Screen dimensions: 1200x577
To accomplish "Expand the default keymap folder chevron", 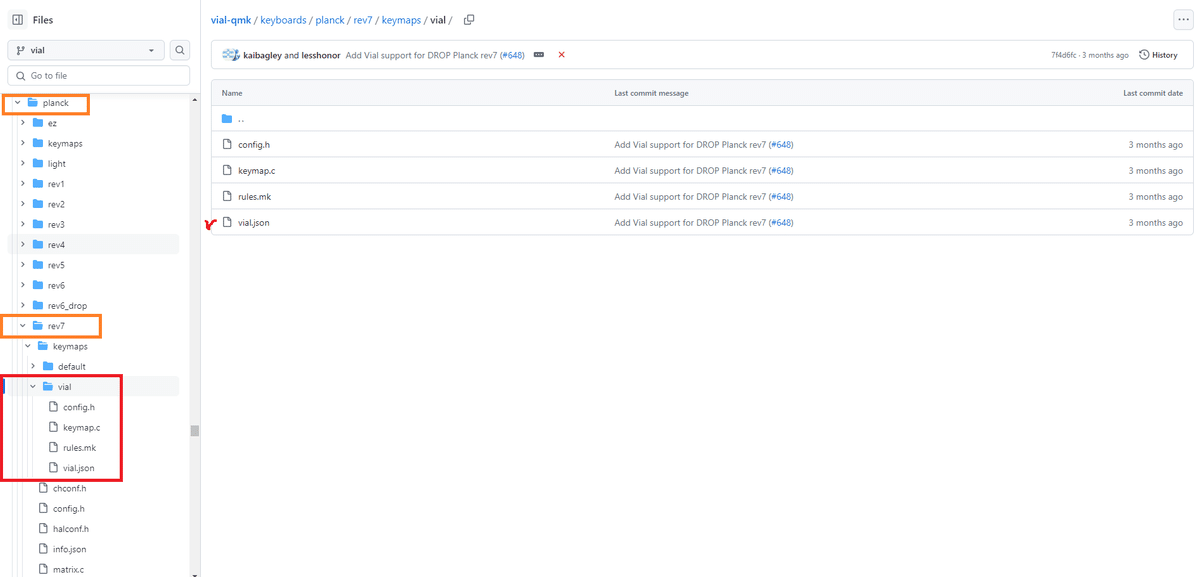I will click(x=33, y=366).
